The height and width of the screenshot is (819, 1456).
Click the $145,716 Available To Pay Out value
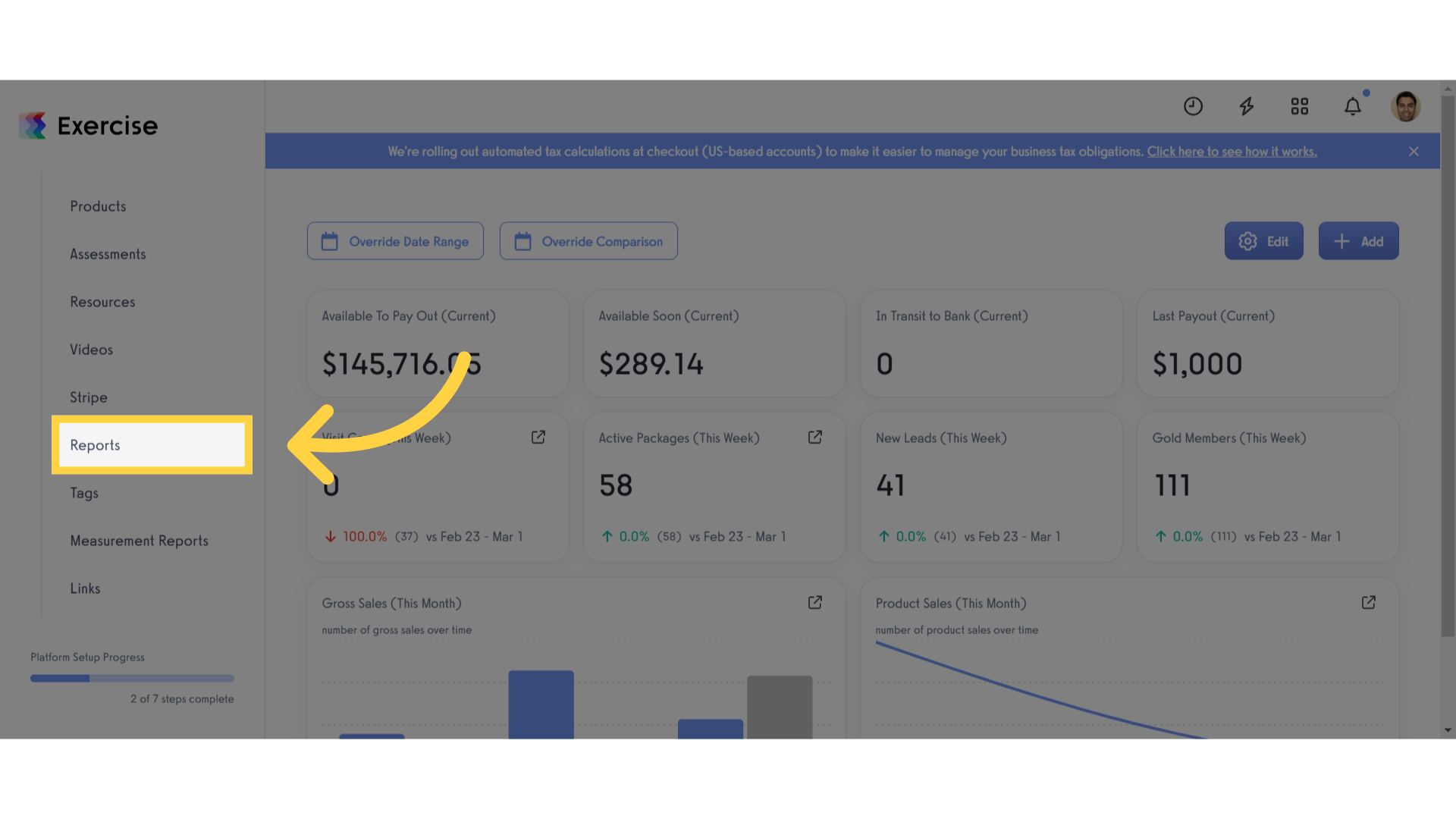[x=402, y=364]
